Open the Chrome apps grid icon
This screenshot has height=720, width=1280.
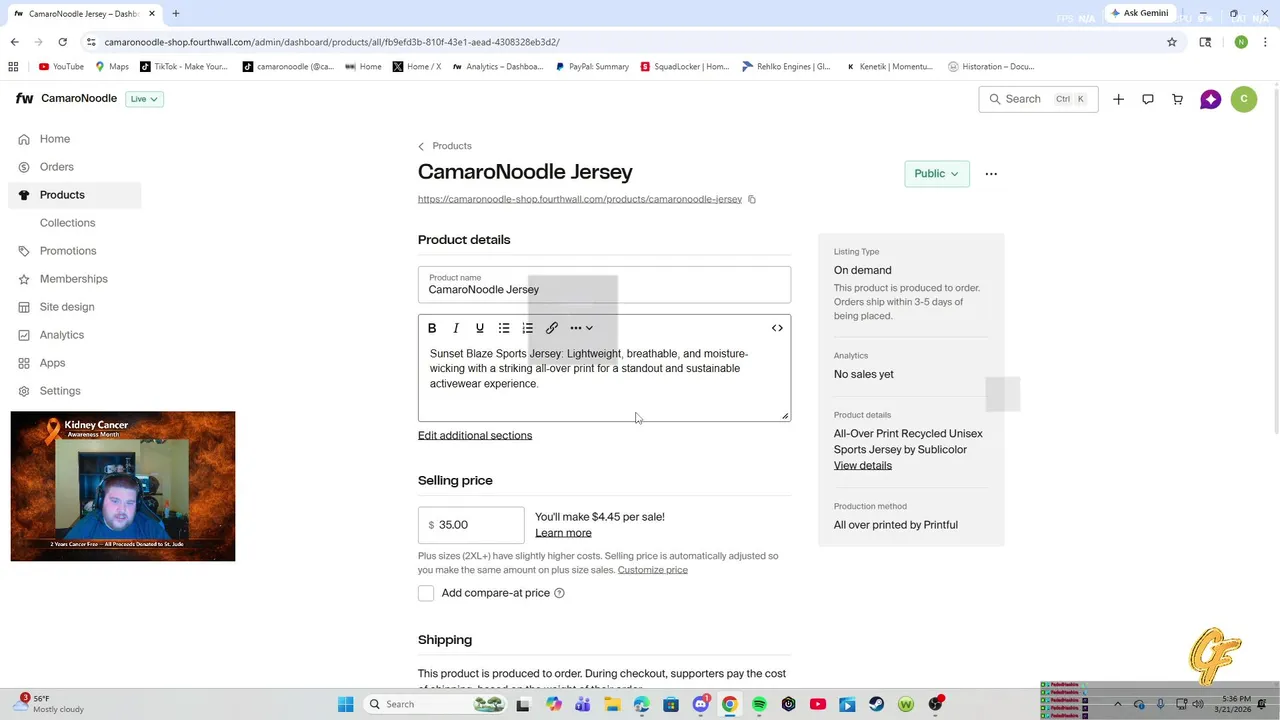click(x=13, y=67)
